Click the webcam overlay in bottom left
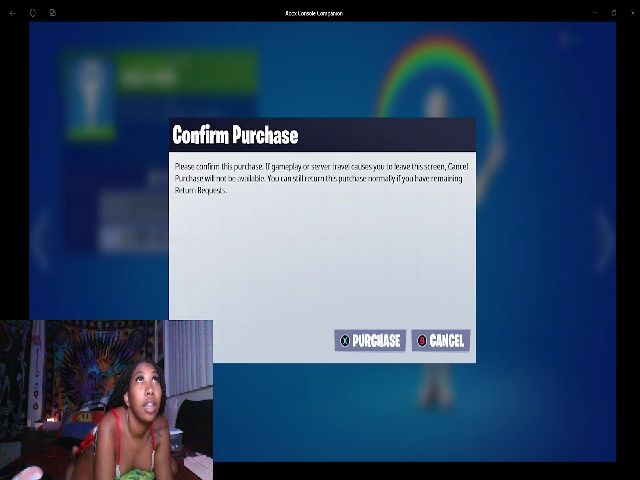This screenshot has width=640, height=480. [x=106, y=400]
